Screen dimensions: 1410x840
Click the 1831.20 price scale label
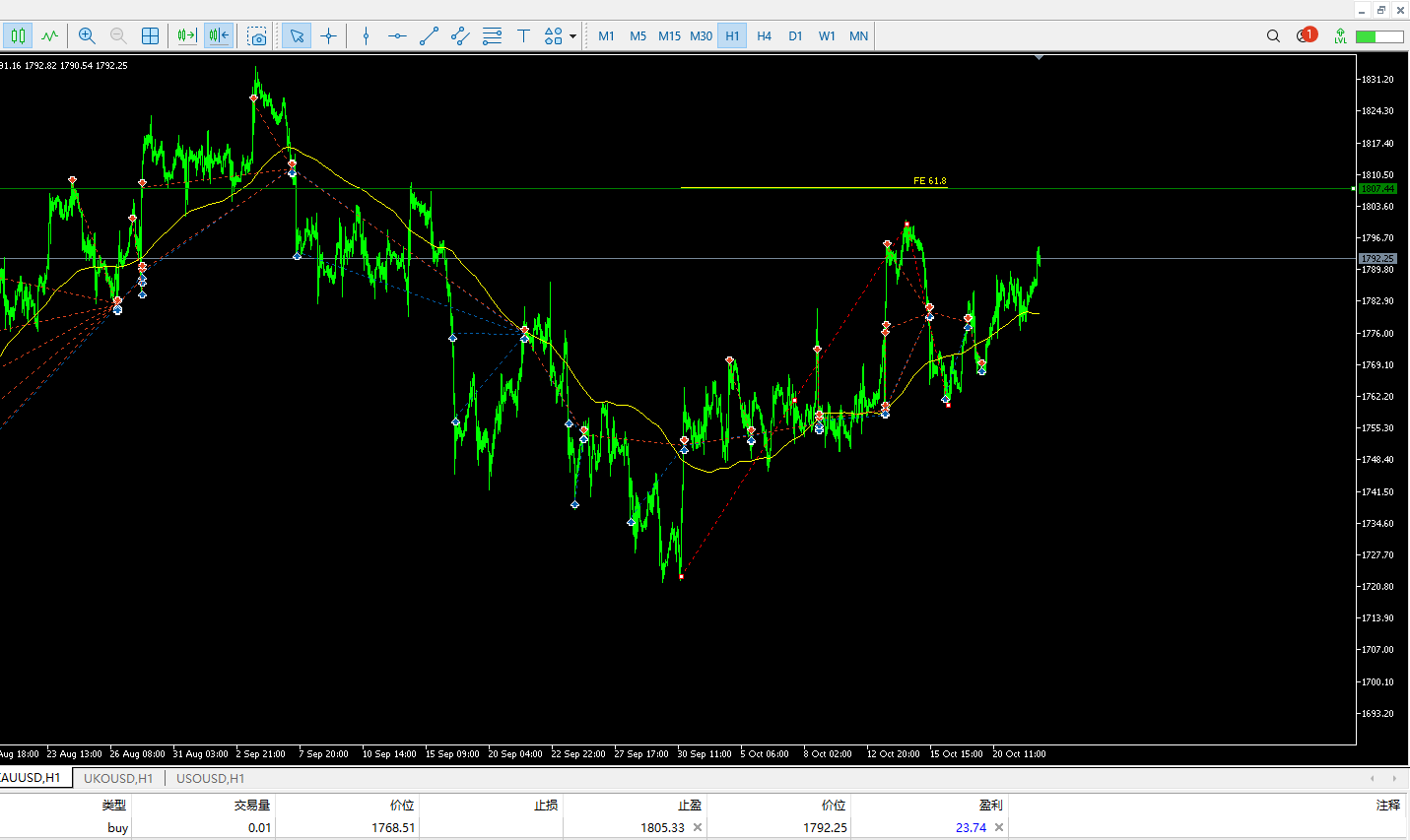(x=1377, y=80)
